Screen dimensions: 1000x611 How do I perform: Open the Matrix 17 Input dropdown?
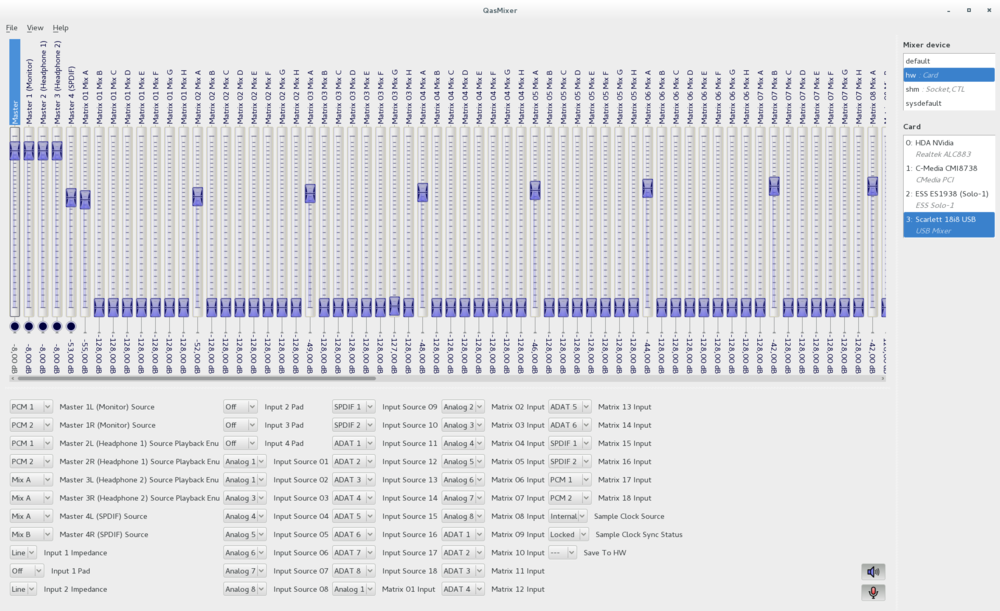(x=570, y=480)
